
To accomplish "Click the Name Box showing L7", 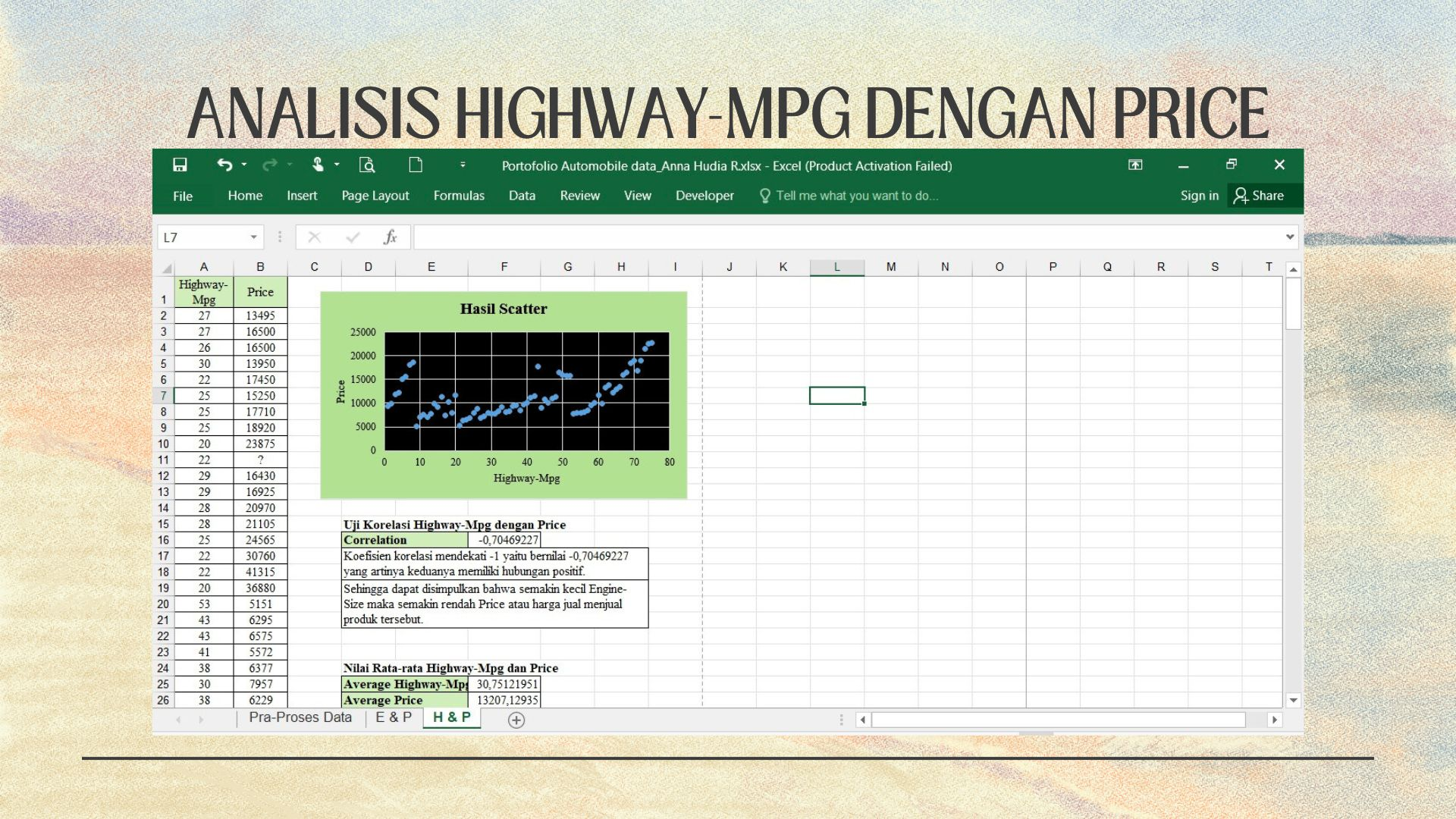I will (203, 237).
